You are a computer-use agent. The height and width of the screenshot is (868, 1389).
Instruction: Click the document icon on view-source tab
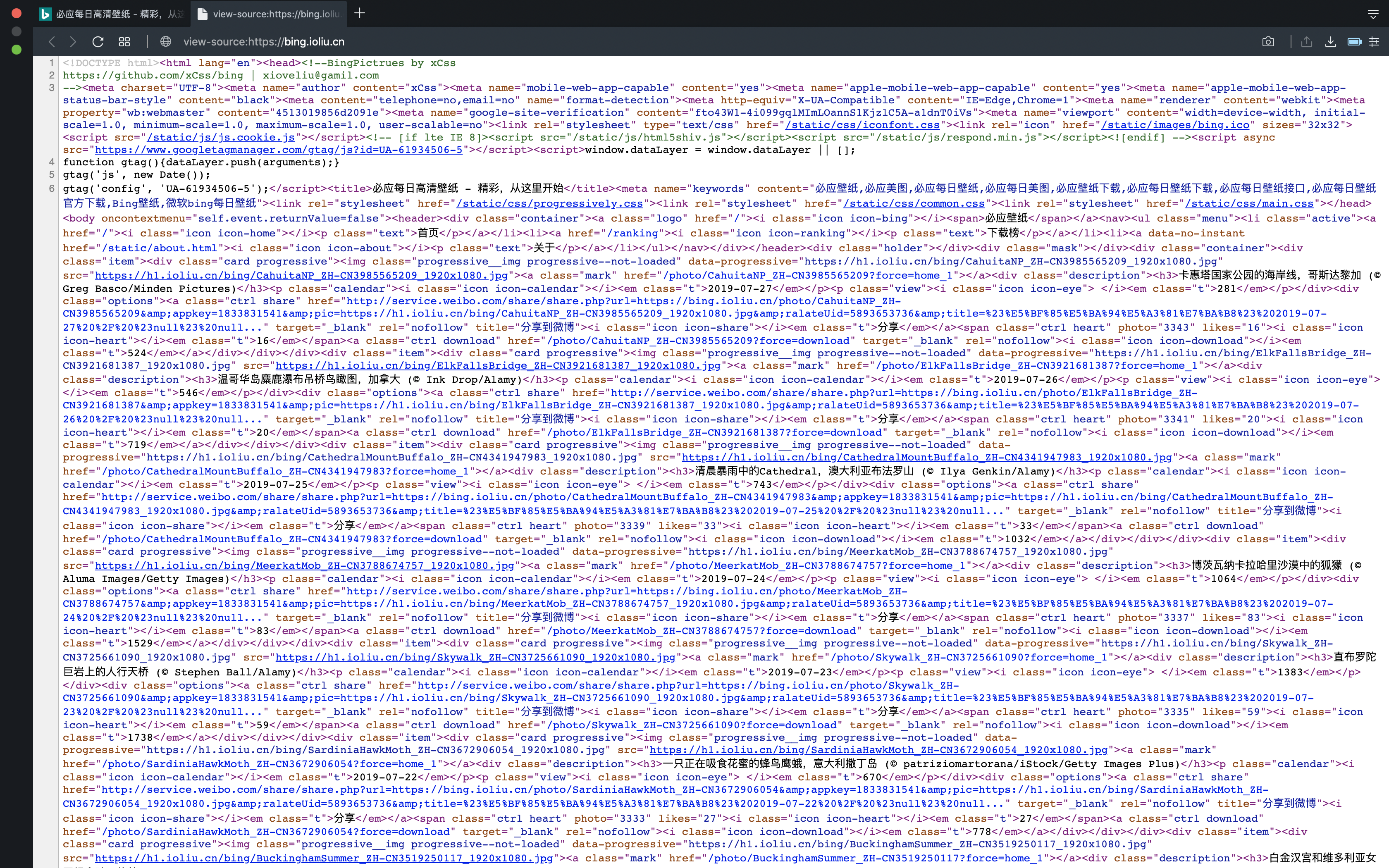click(x=202, y=14)
